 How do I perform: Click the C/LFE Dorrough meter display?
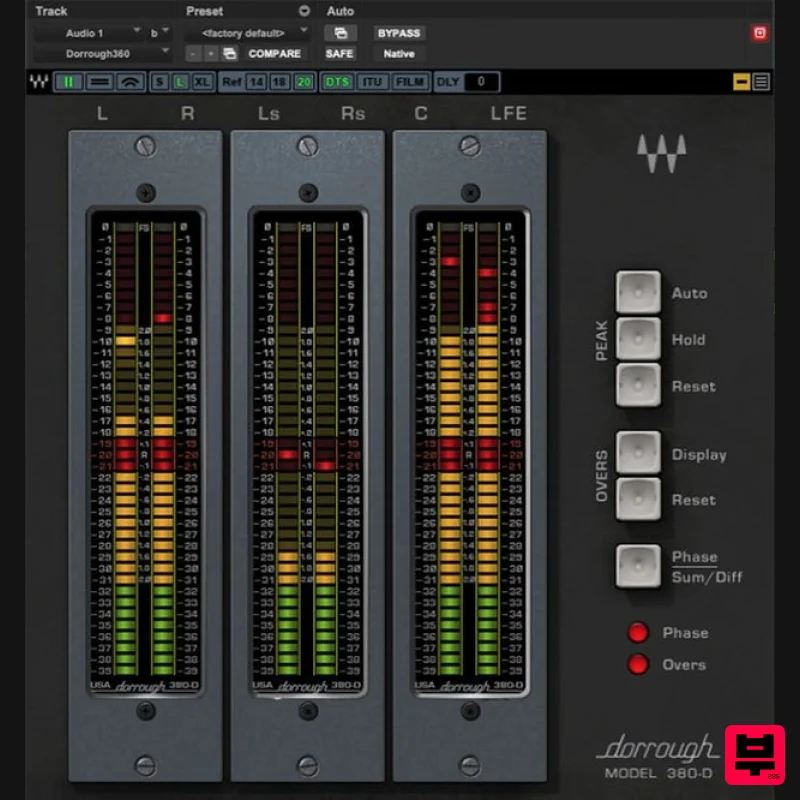point(470,451)
